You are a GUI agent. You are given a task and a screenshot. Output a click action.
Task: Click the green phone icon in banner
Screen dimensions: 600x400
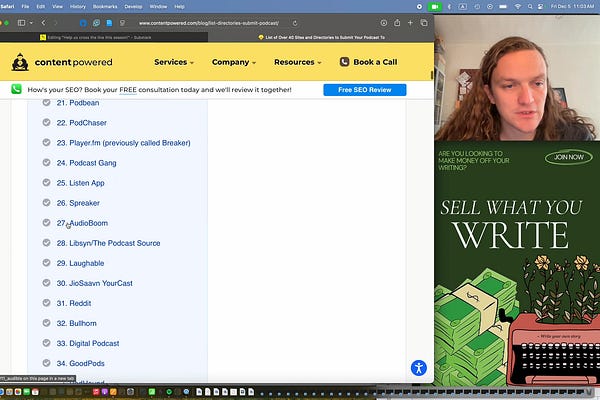[x=16, y=89]
